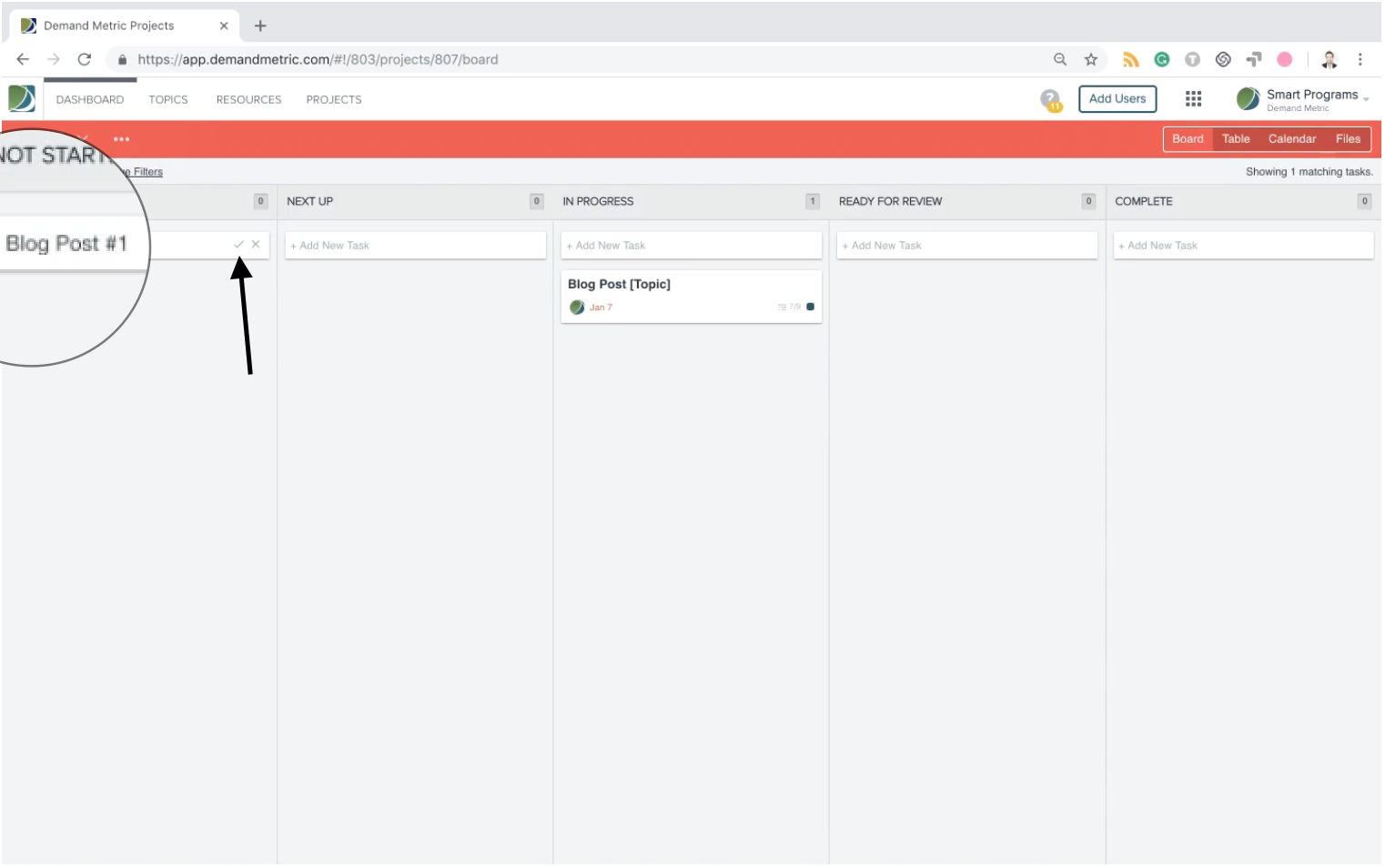Click the READY FOR REVIEW count badge

[1088, 201]
